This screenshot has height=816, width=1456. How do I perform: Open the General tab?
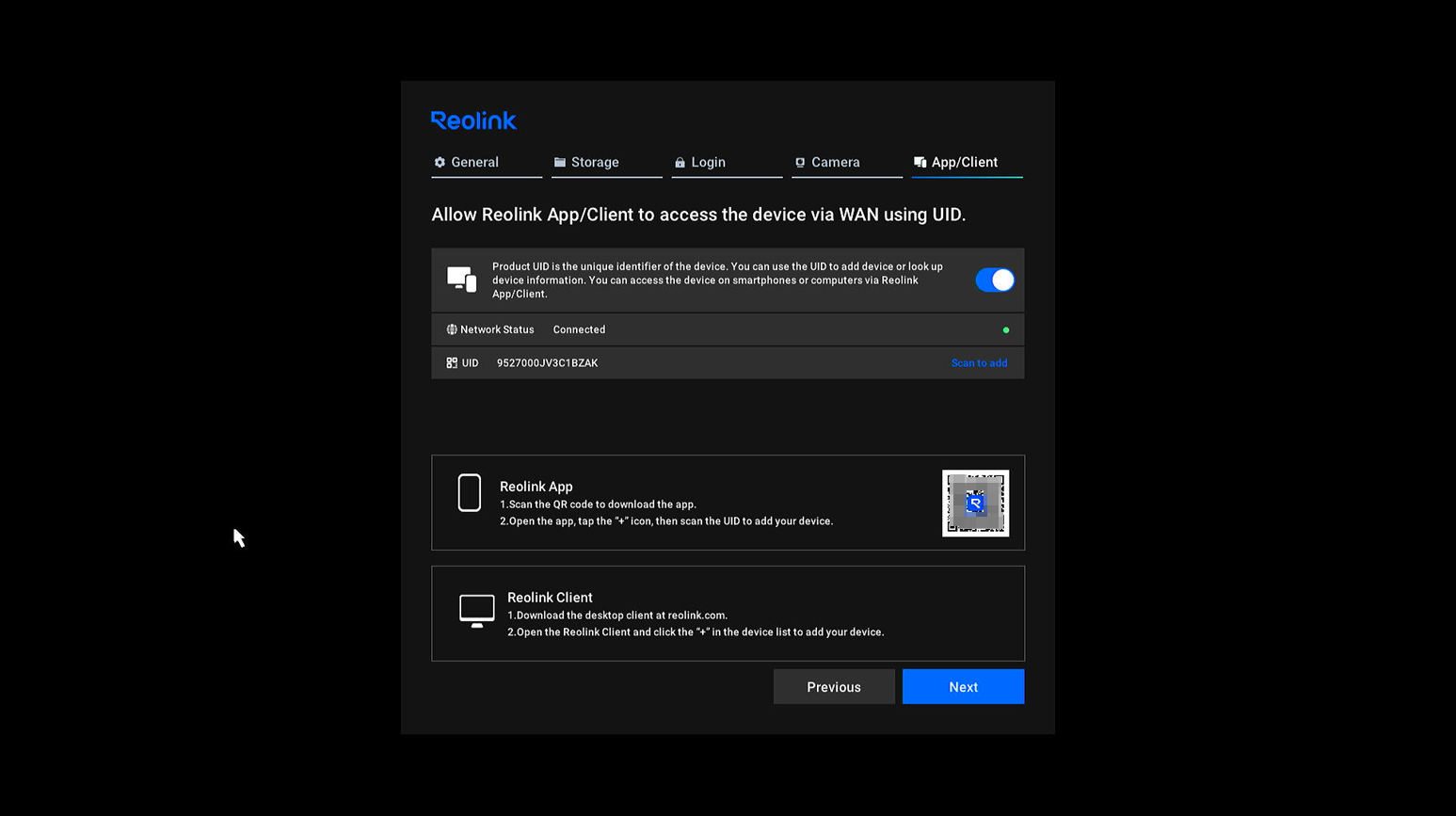[x=486, y=163]
